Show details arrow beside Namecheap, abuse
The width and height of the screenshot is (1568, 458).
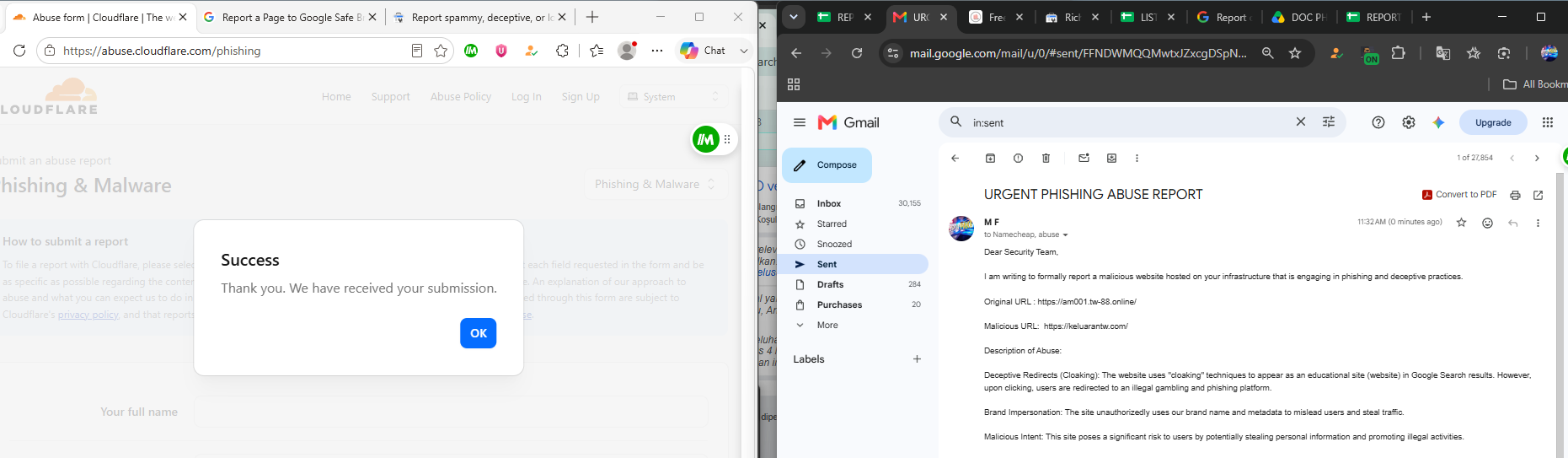(1065, 235)
